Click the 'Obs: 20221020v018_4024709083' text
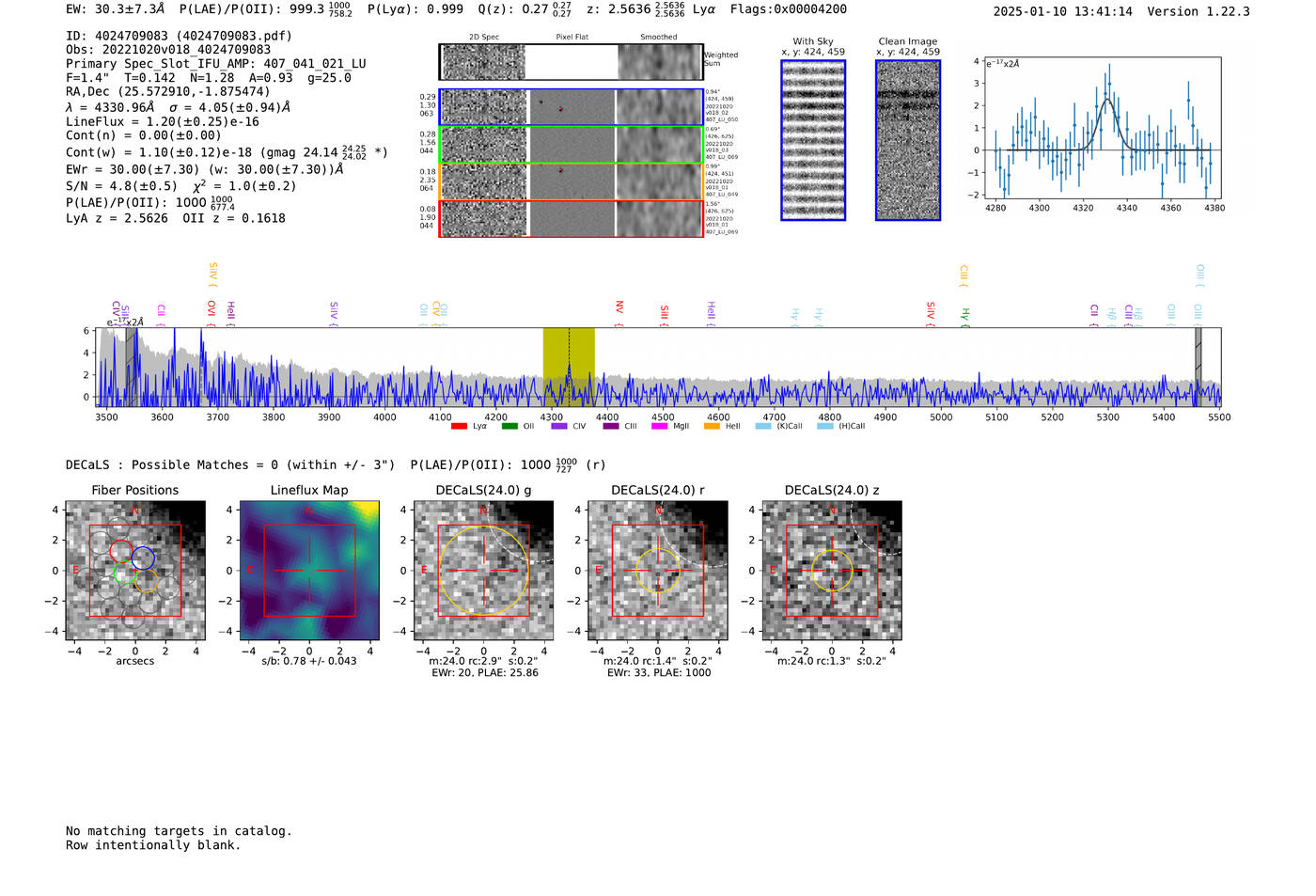The image size is (1316, 896). tap(168, 49)
